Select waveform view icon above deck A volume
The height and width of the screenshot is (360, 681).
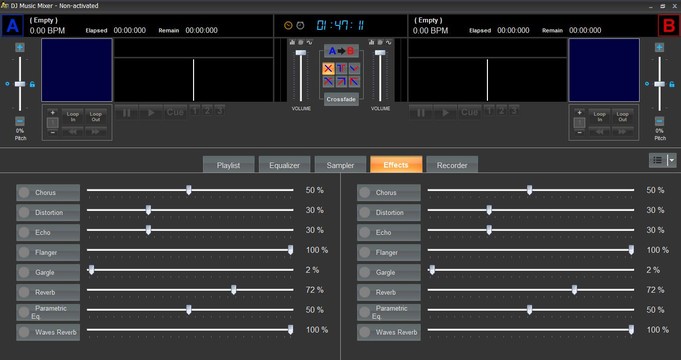[309, 42]
